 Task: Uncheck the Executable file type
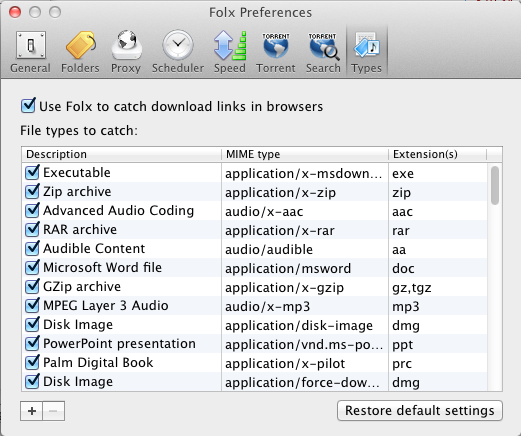coord(32,172)
